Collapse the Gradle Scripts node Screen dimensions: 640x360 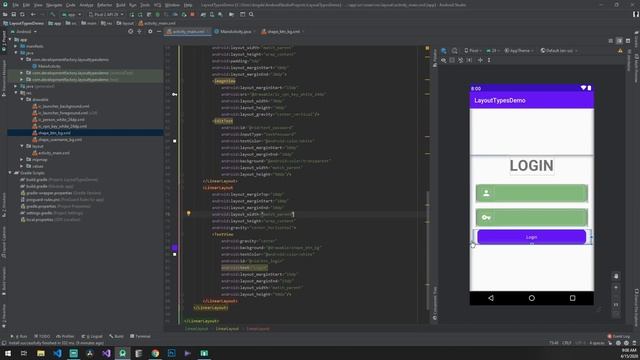pos(10,173)
